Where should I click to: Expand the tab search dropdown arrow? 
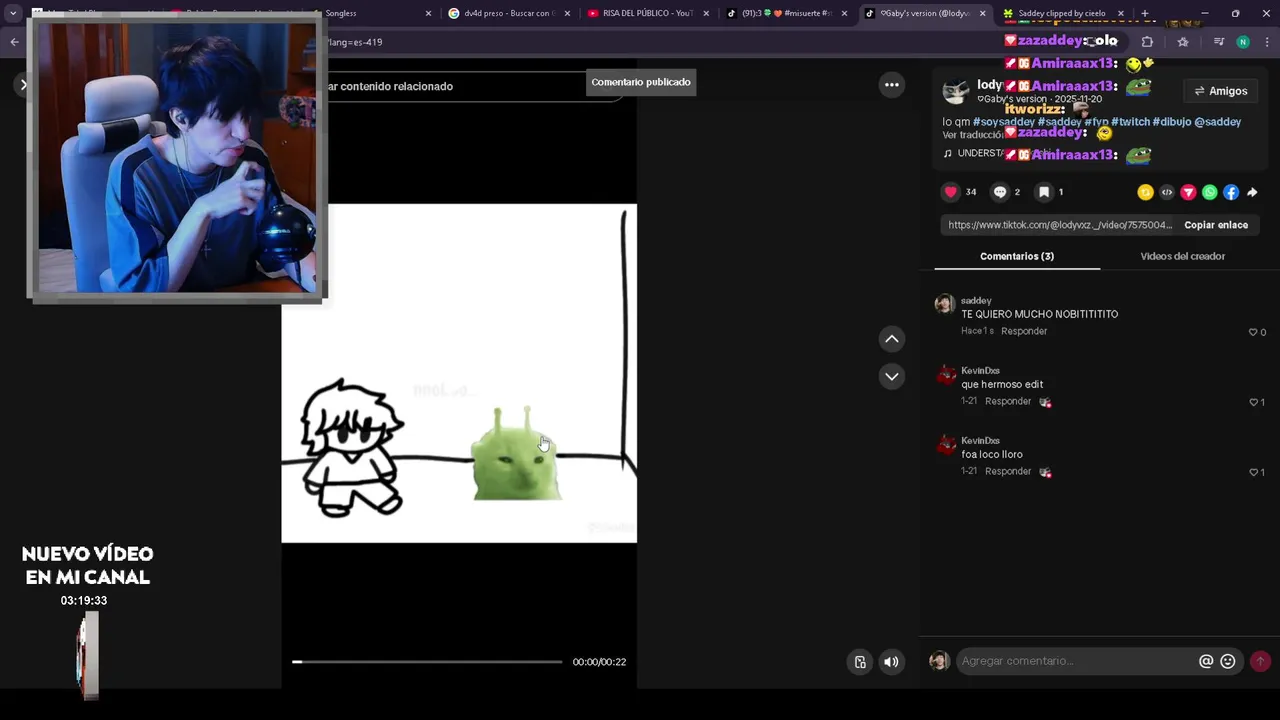coord(13,13)
